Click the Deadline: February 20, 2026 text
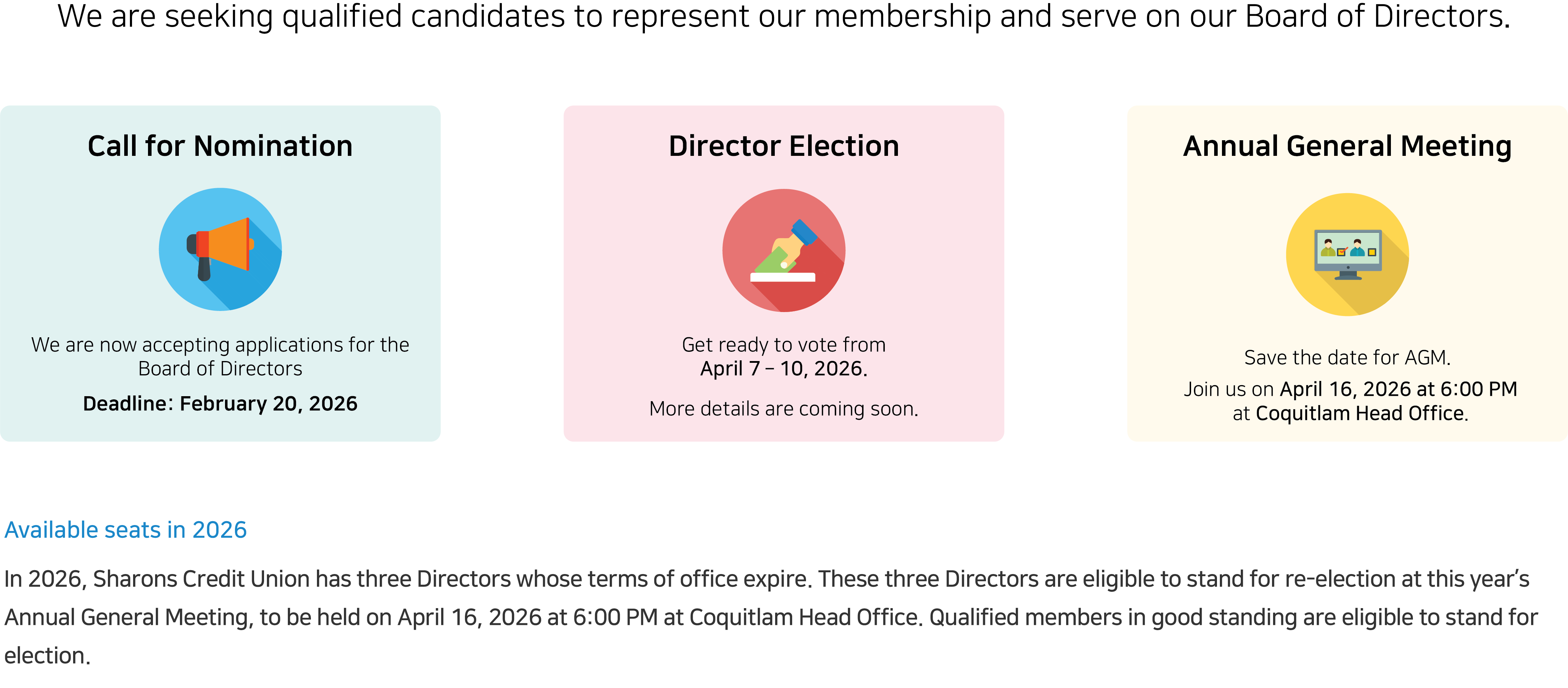1568x688 pixels. 220,404
